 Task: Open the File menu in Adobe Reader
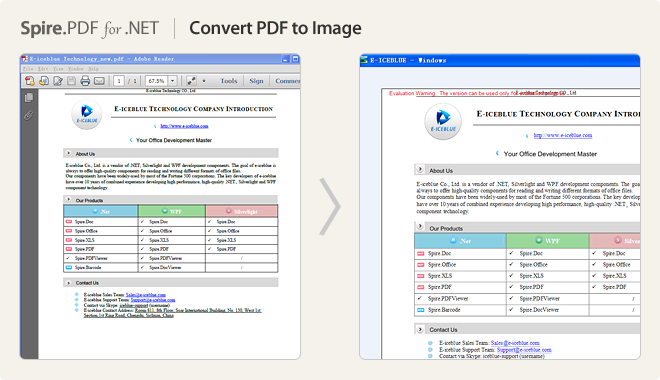point(28,69)
